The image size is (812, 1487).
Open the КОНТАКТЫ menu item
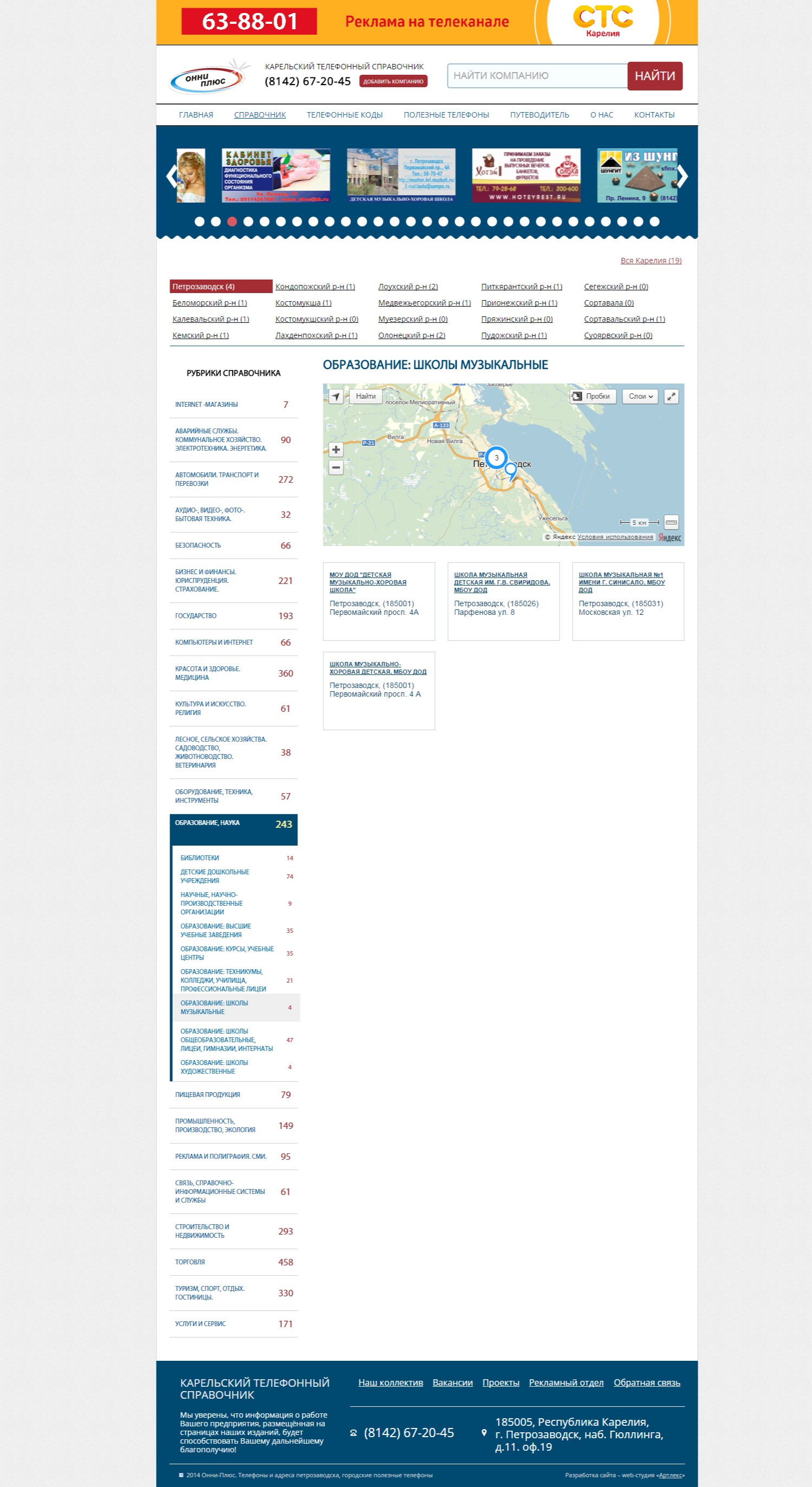click(x=654, y=115)
